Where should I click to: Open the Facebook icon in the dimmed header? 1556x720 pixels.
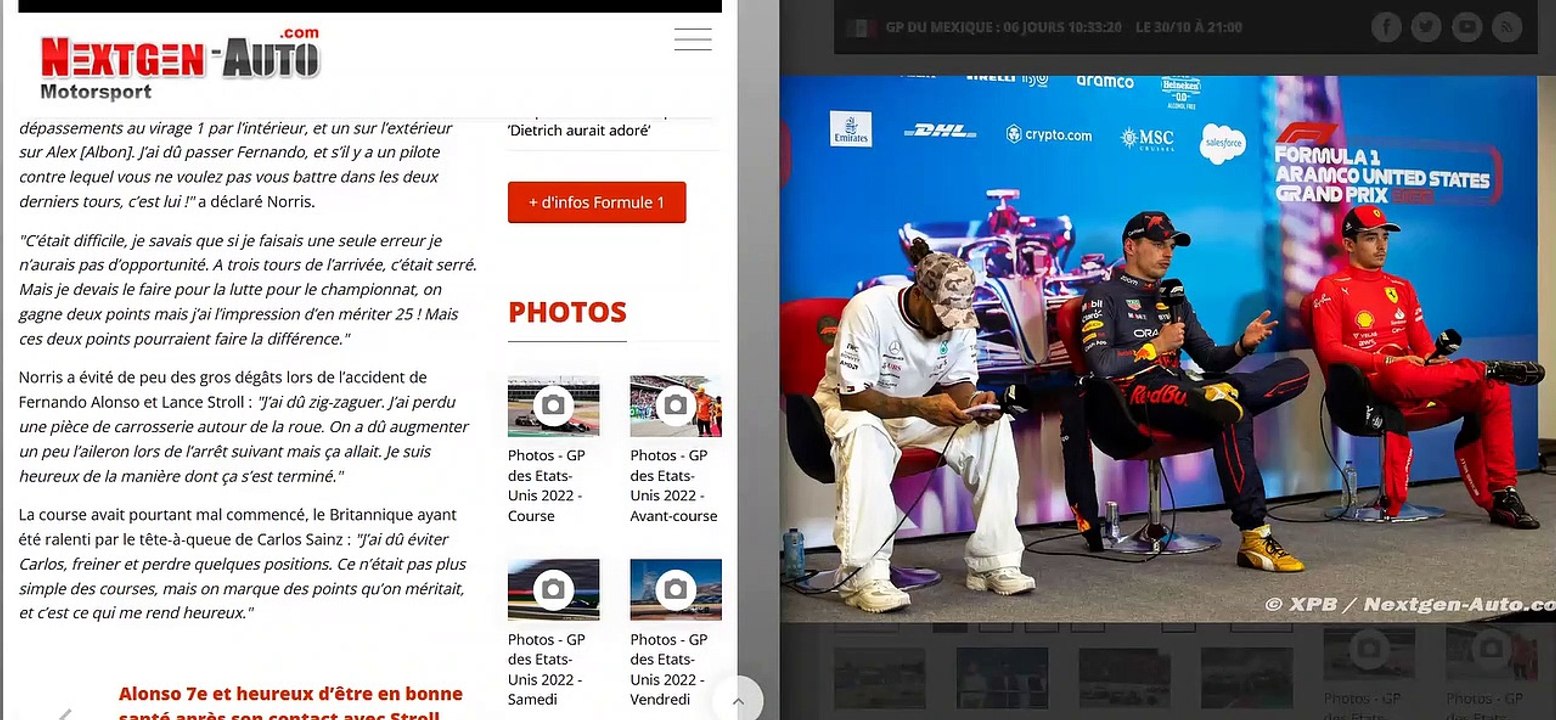click(1386, 27)
